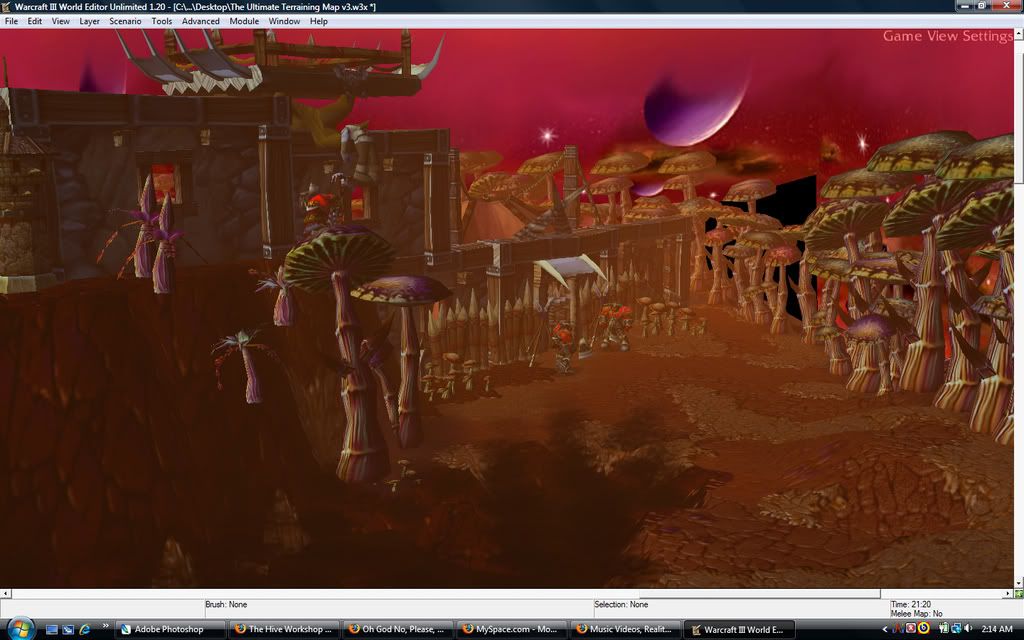This screenshot has width=1024, height=640.
Task: Click the 'Time: 21:20' status entry
Action: (911, 605)
